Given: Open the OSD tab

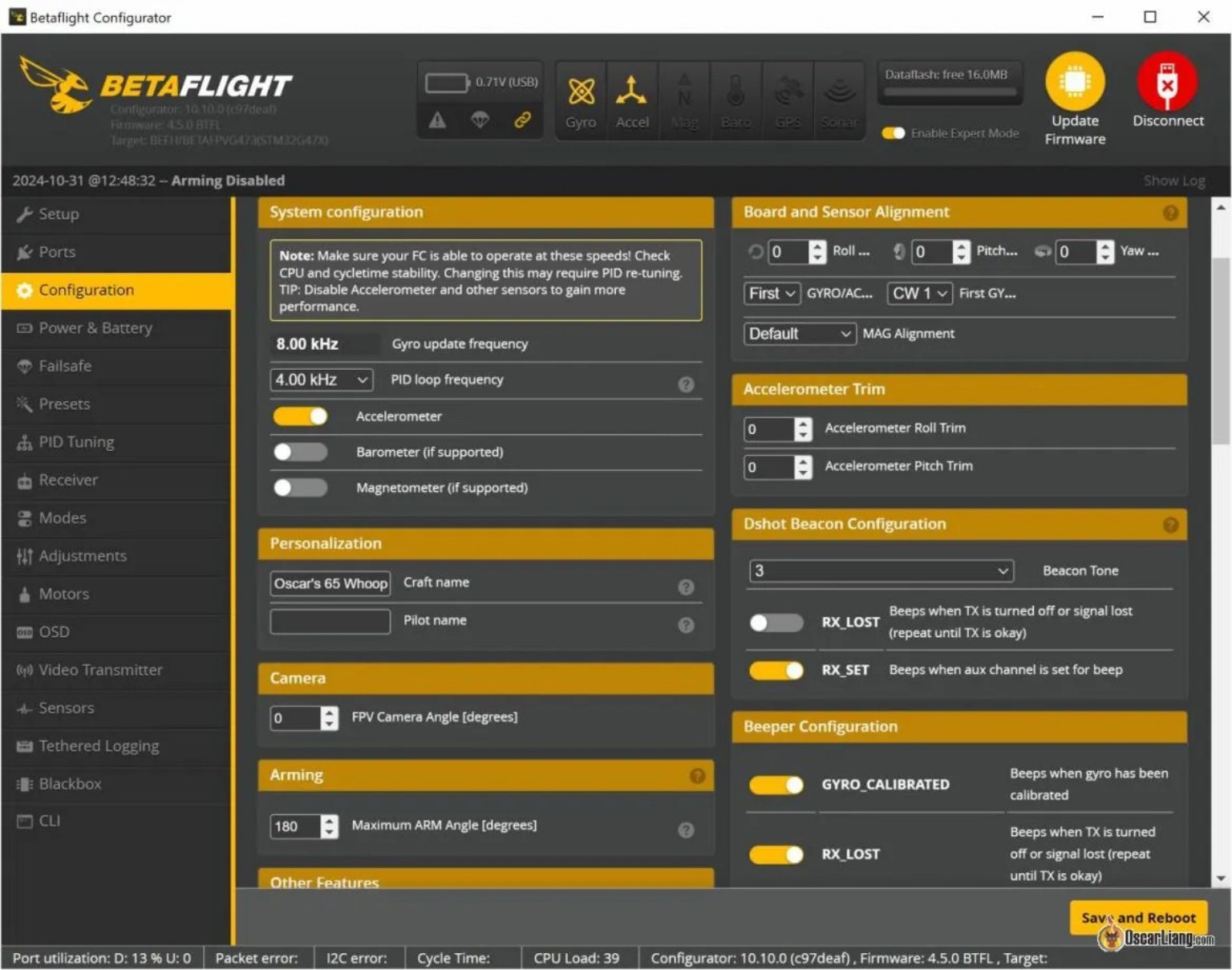Looking at the screenshot, I should [116, 632].
